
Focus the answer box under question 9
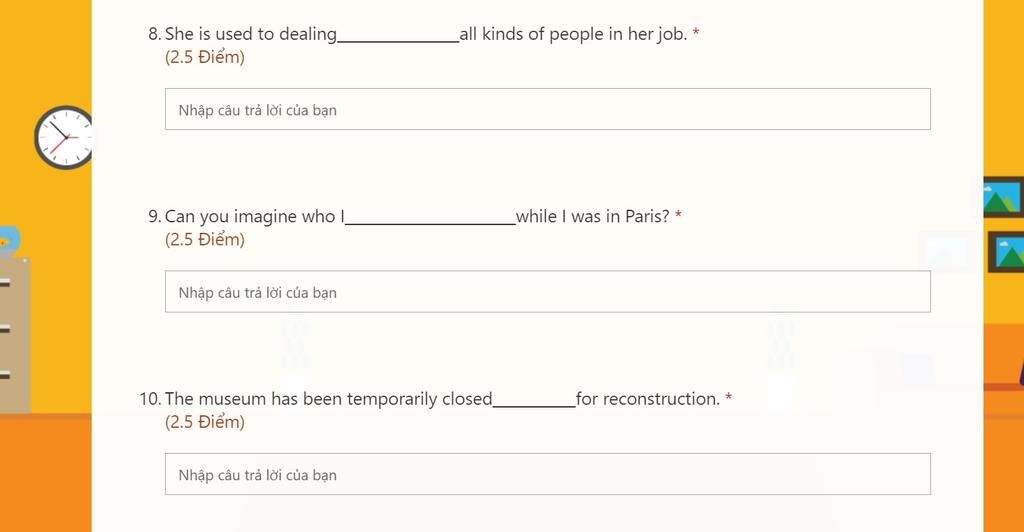[547, 292]
